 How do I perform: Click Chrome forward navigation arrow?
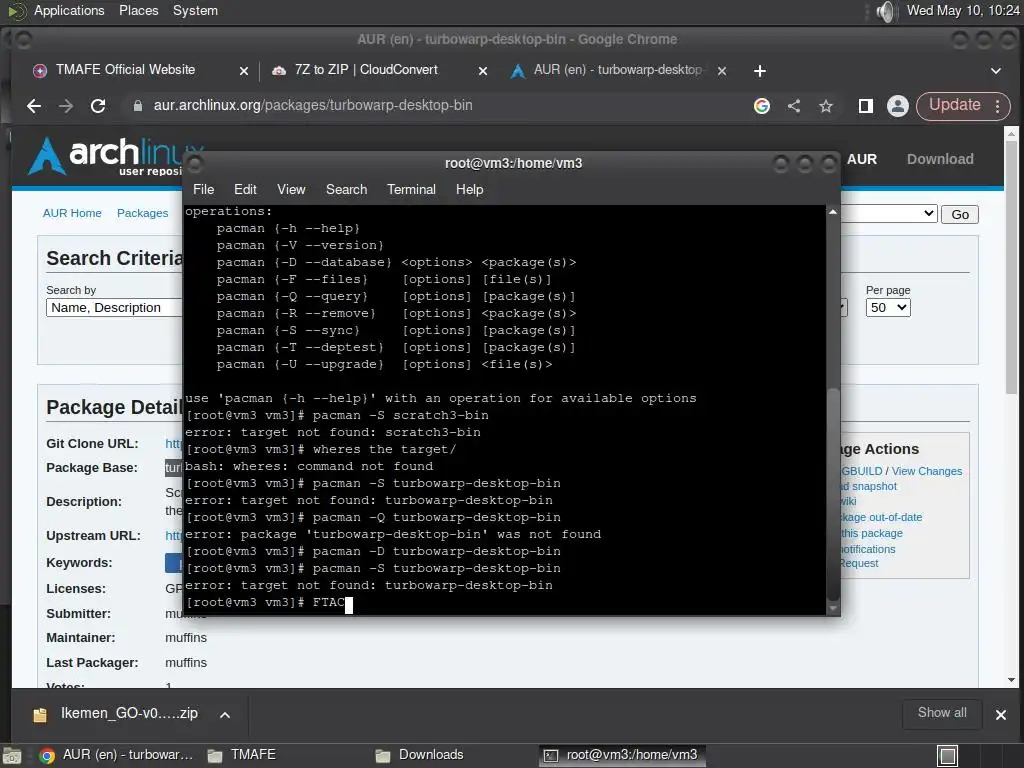66,106
